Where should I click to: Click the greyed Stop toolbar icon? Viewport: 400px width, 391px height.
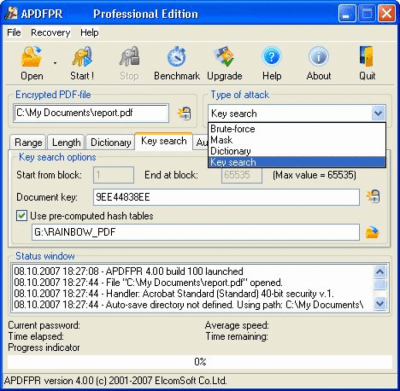tap(129, 63)
